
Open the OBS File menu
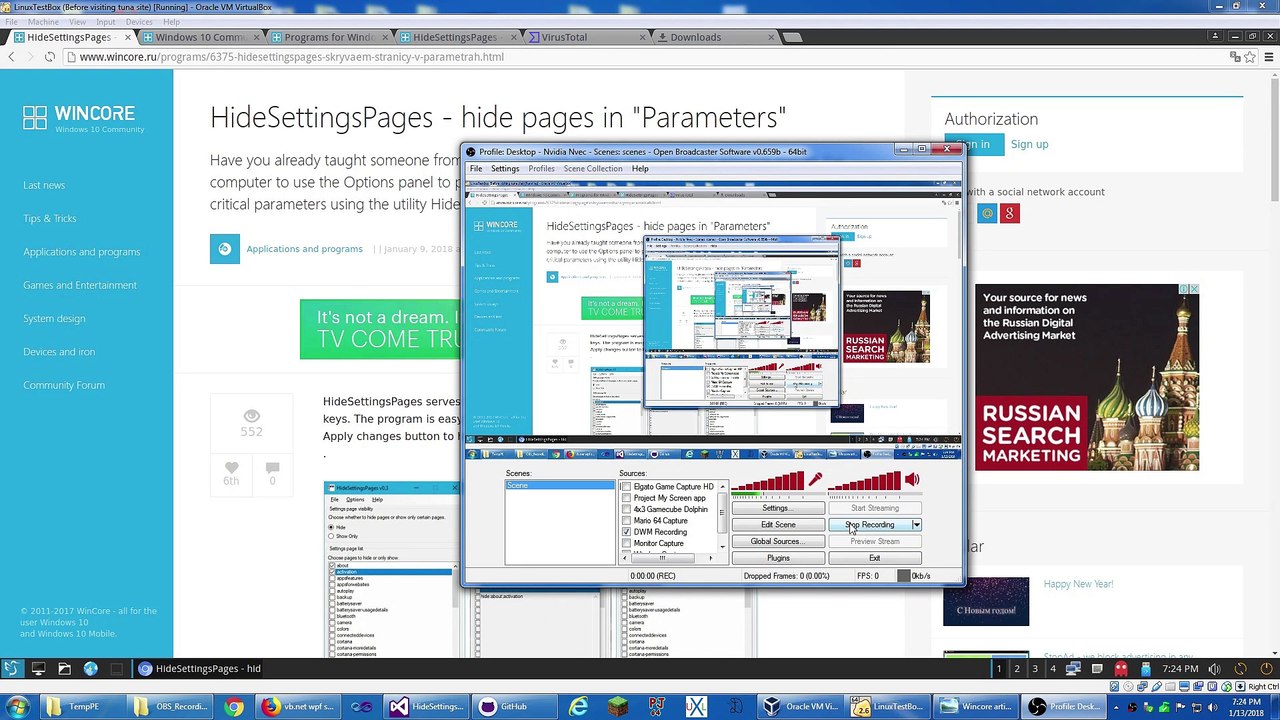[477, 169]
